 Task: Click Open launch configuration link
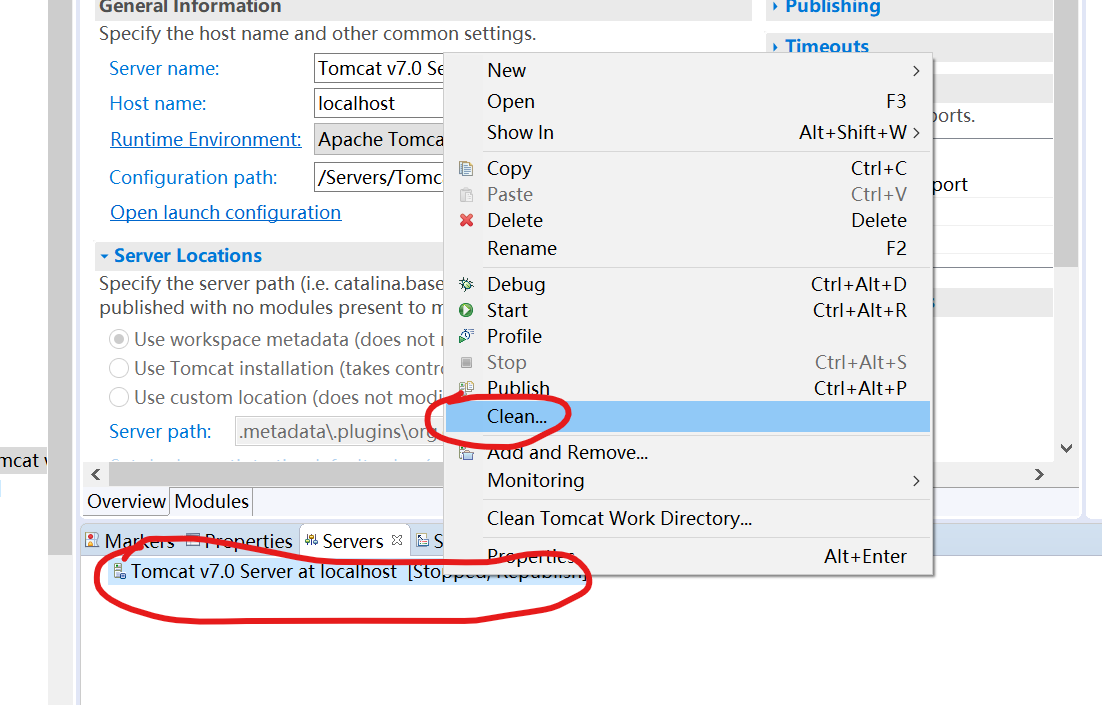226,212
